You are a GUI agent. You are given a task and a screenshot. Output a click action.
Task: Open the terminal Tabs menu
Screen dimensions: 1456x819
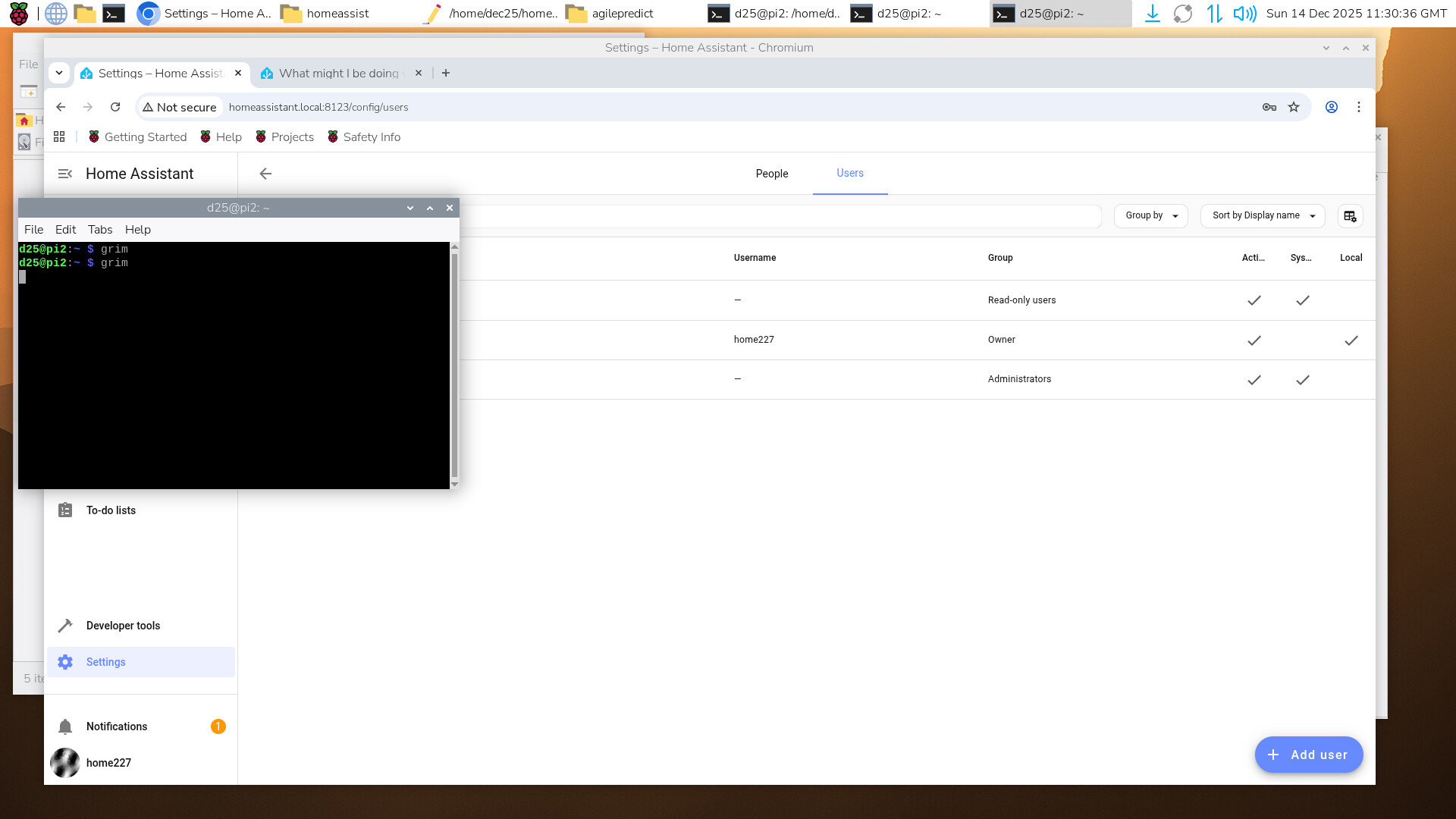99,230
